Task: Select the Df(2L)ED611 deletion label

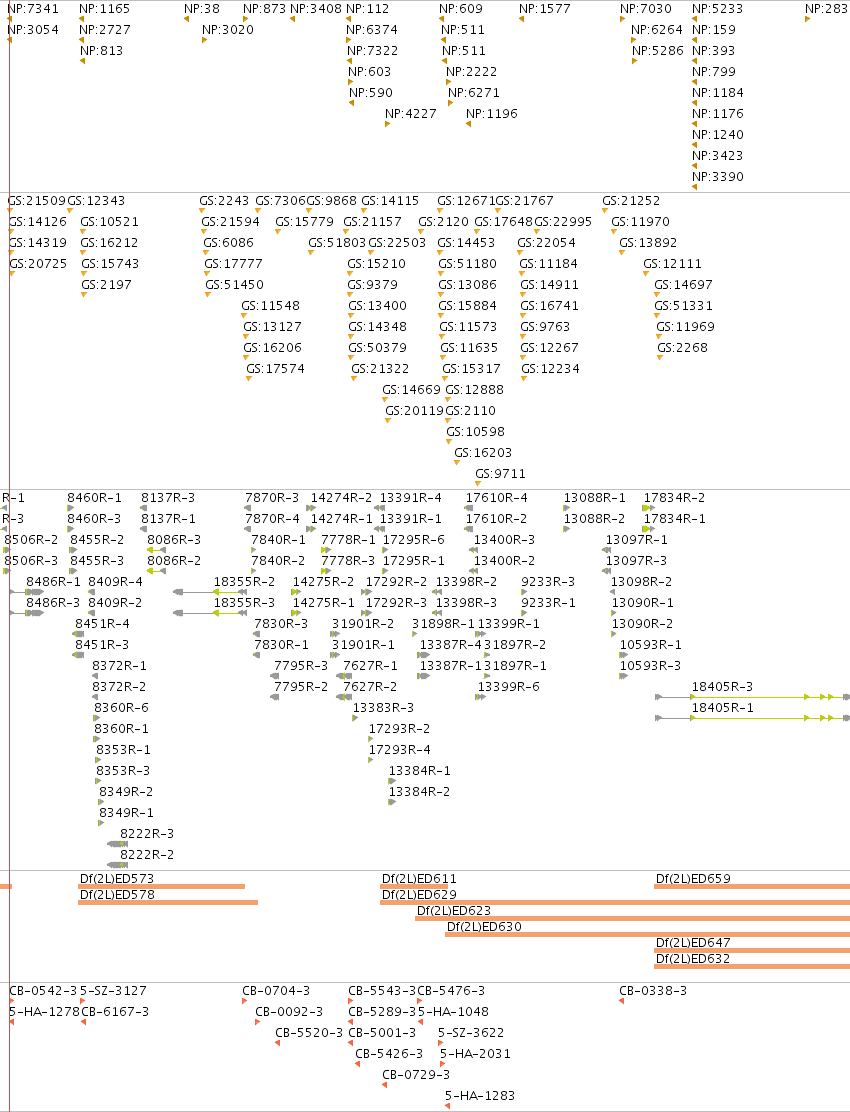Action: 419,879
